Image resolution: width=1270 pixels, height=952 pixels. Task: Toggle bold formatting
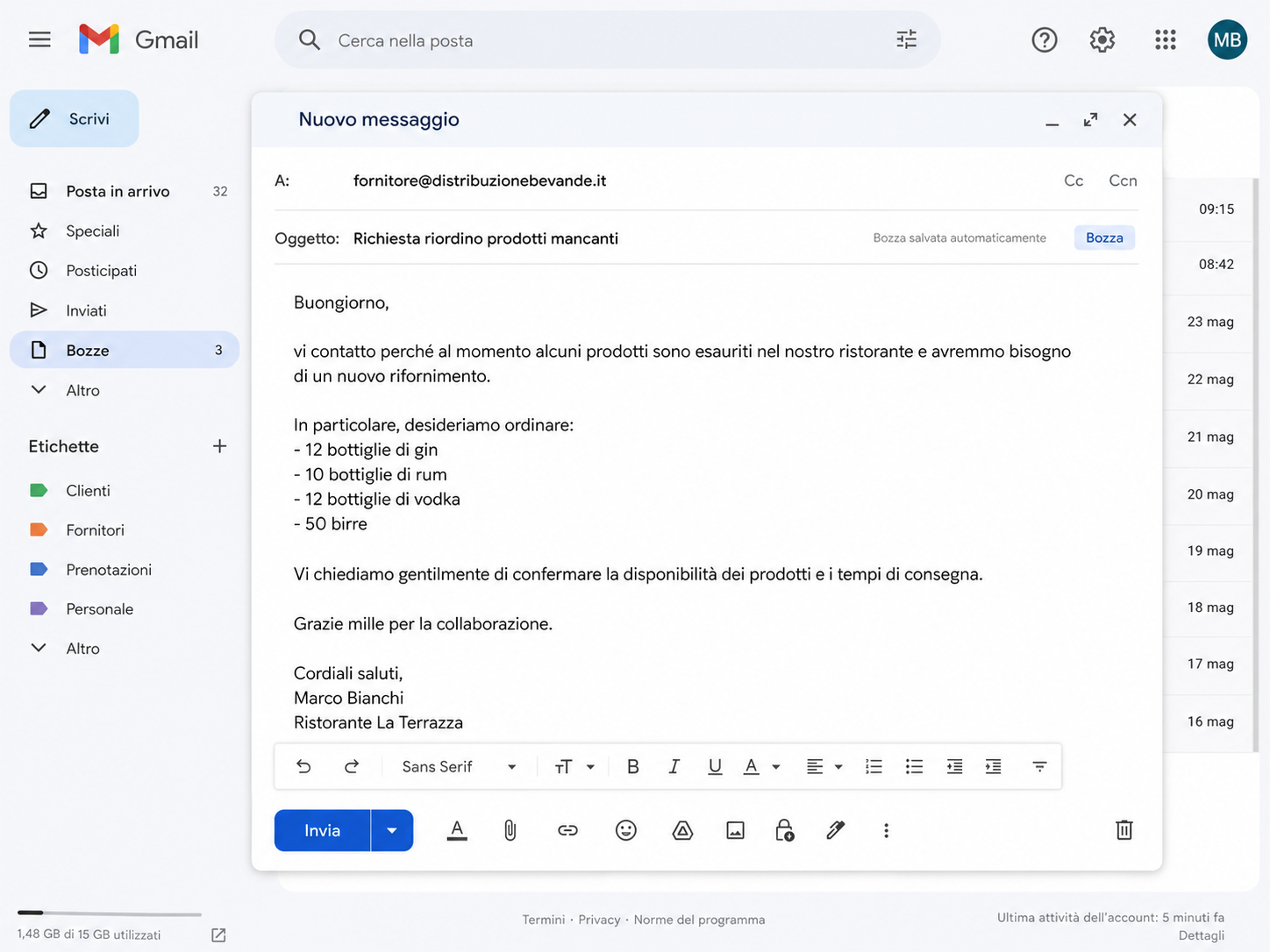(632, 766)
